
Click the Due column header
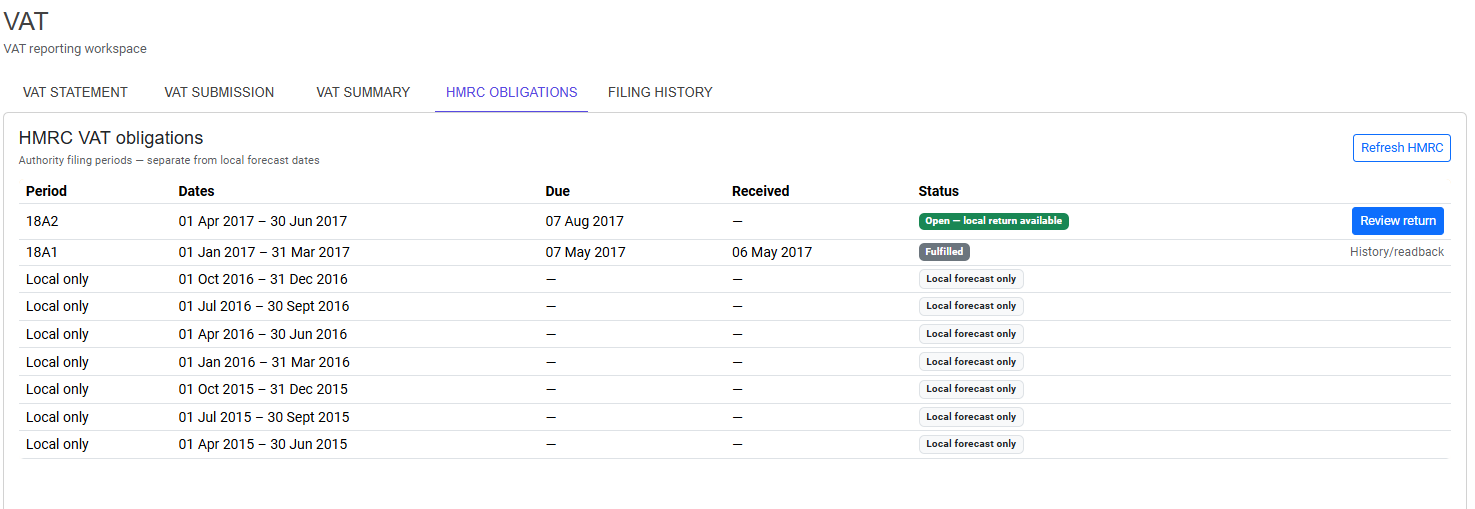pyautogui.click(x=558, y=191)
